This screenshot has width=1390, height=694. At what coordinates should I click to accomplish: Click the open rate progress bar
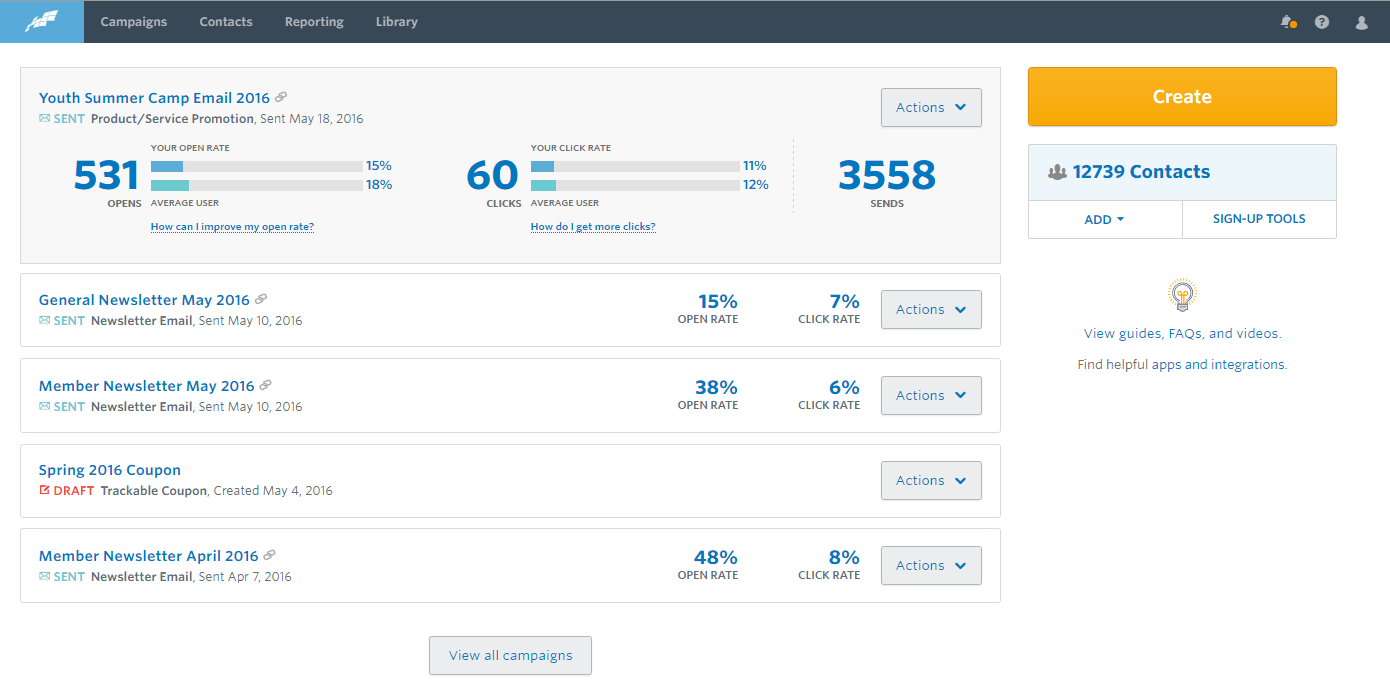point(256,166)
